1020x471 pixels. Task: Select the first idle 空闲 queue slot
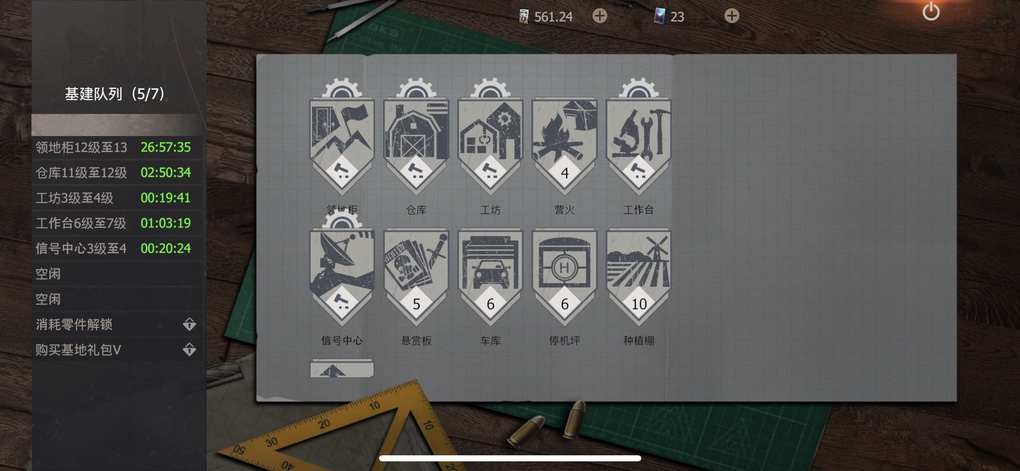(118, 274)
